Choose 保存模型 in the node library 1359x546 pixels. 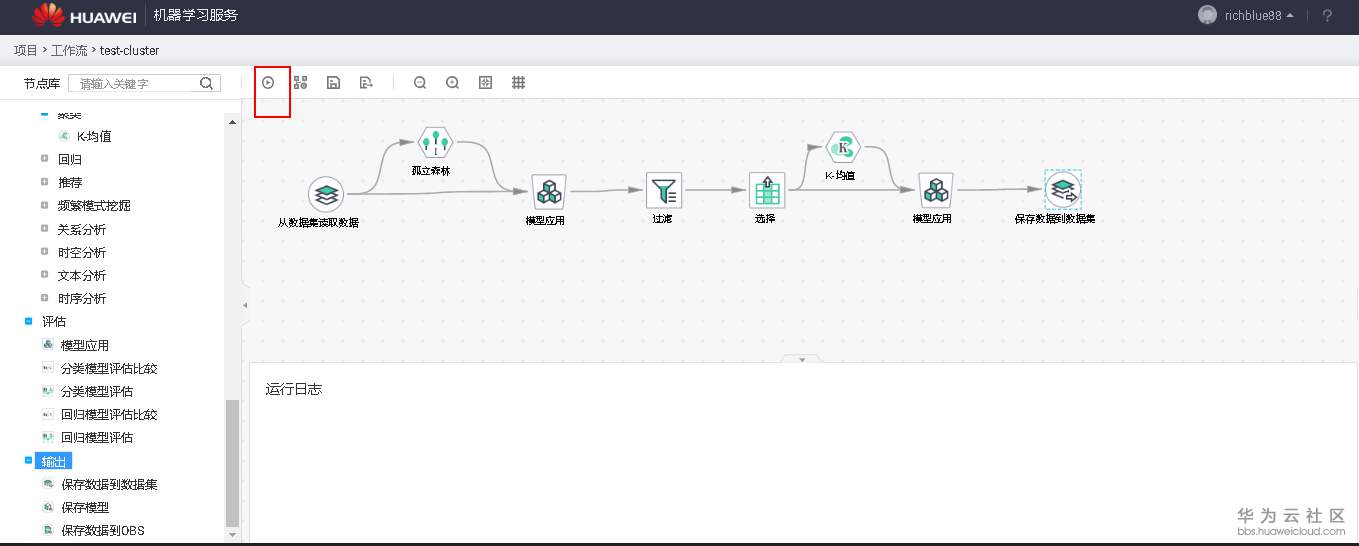tap(85, 507)
